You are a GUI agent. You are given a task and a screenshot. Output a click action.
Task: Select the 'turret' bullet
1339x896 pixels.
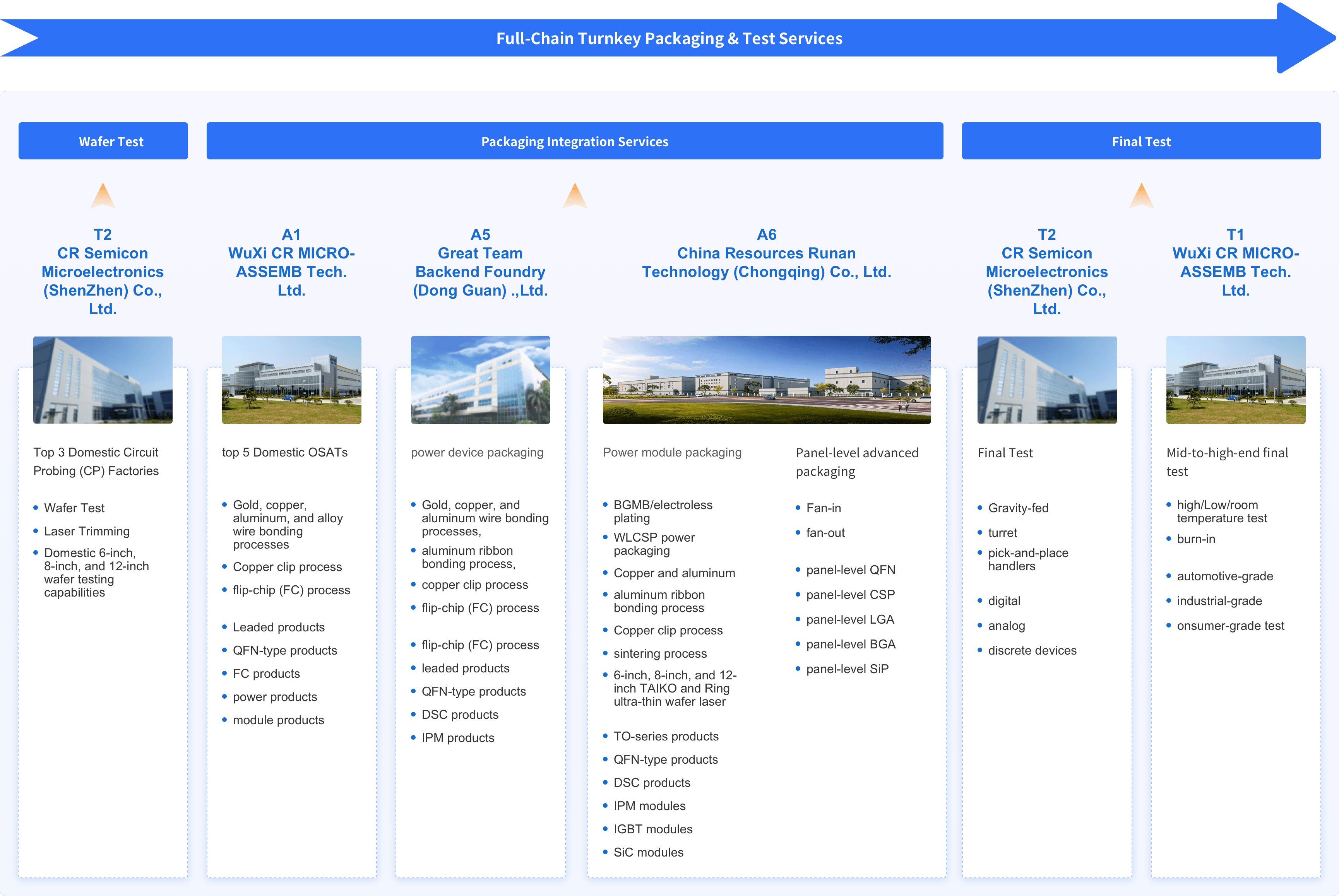coord(1002,533)
